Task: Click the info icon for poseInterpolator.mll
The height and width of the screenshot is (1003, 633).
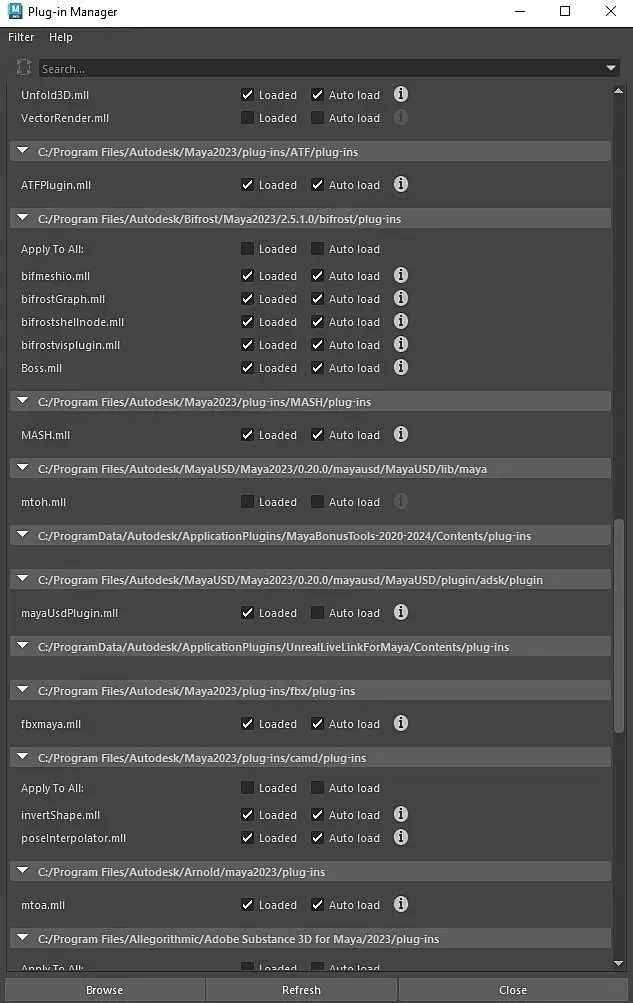Action: point(400,838)
